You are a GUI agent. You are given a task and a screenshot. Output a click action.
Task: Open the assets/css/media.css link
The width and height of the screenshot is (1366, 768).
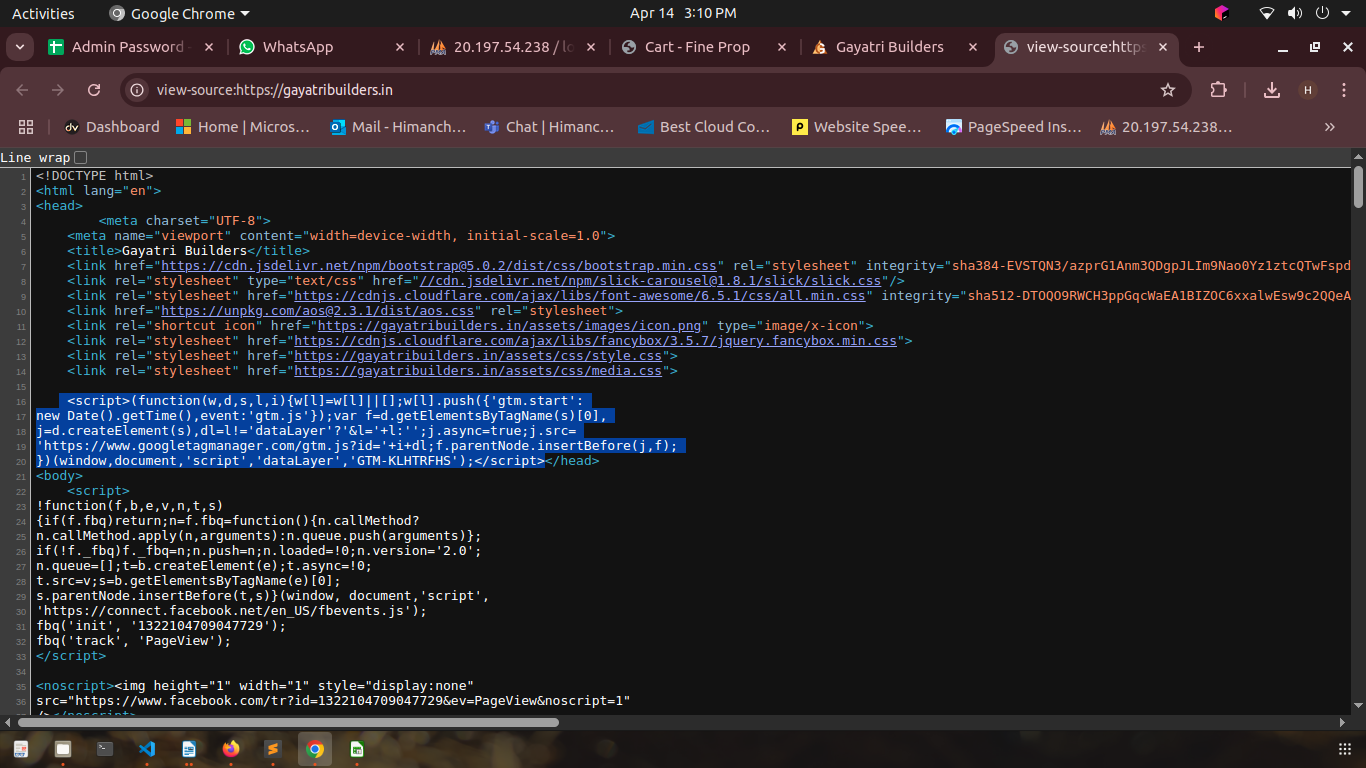478,371
